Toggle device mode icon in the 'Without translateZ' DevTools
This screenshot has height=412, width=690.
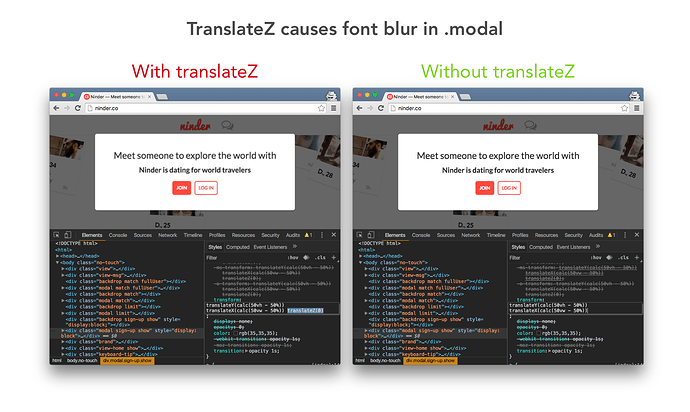coord(370,234)
